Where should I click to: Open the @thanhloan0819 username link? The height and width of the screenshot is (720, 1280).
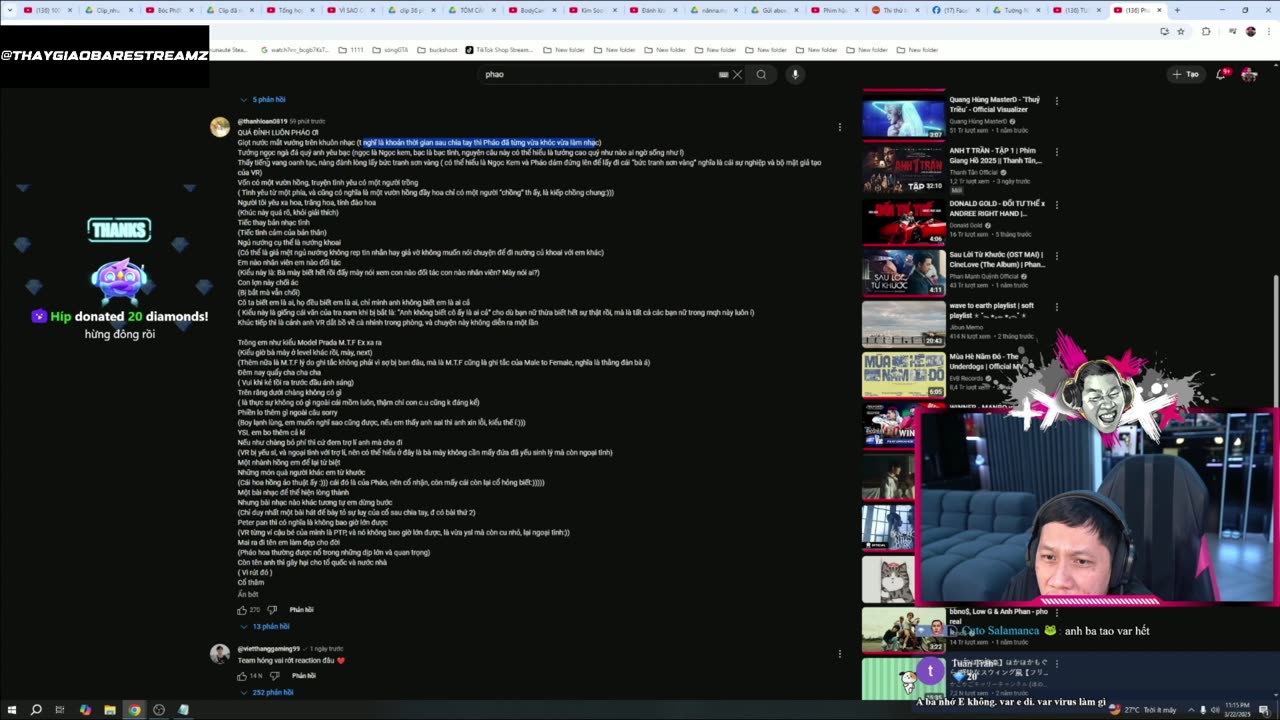click(x=262, y=121)
